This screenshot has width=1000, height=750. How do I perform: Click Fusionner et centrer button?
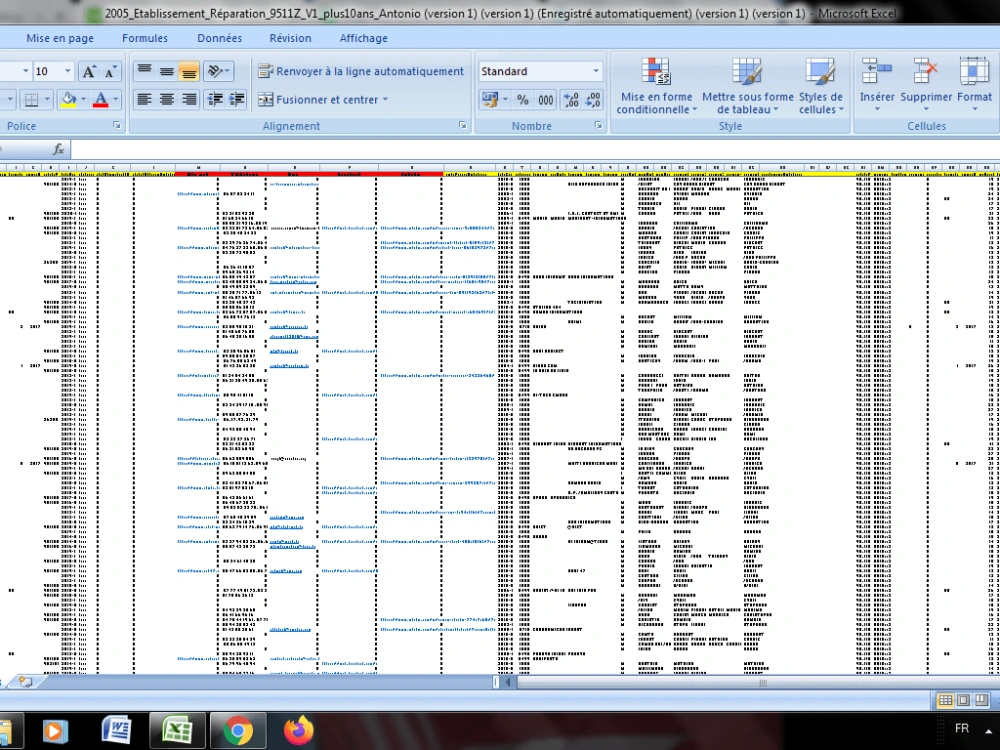click(x=318, y=99)
